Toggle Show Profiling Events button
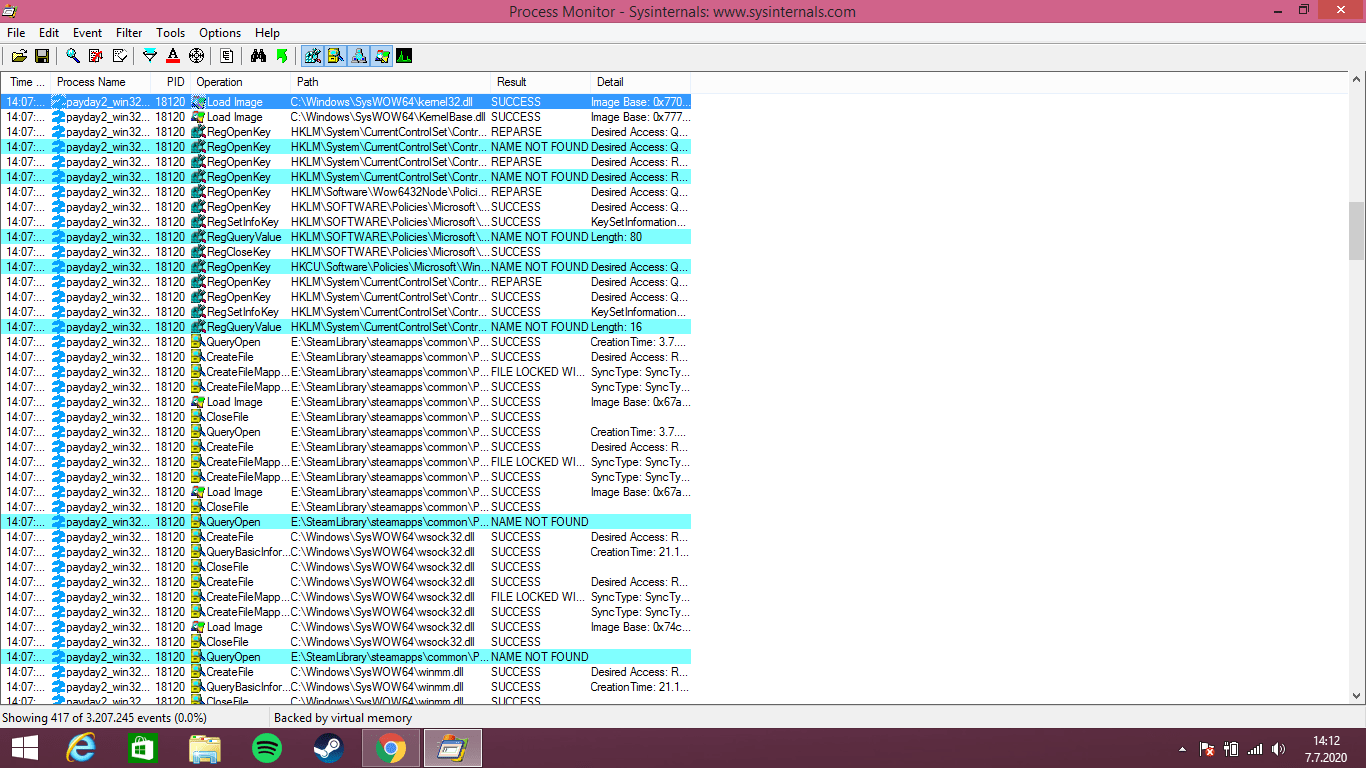 pos(404,56)
